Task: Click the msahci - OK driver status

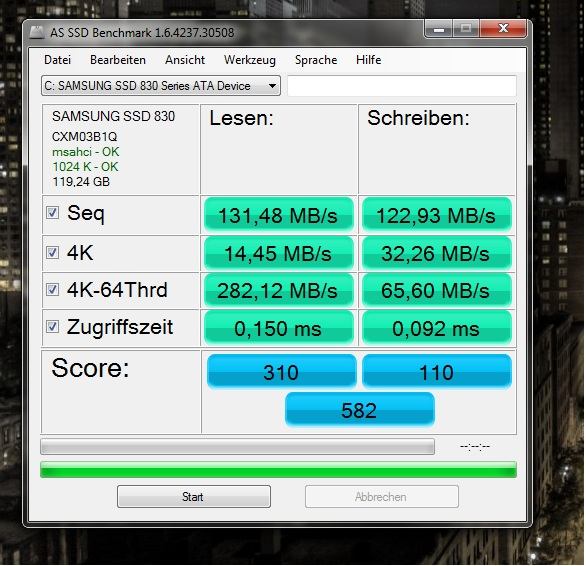Action: (x=86, y=152)
